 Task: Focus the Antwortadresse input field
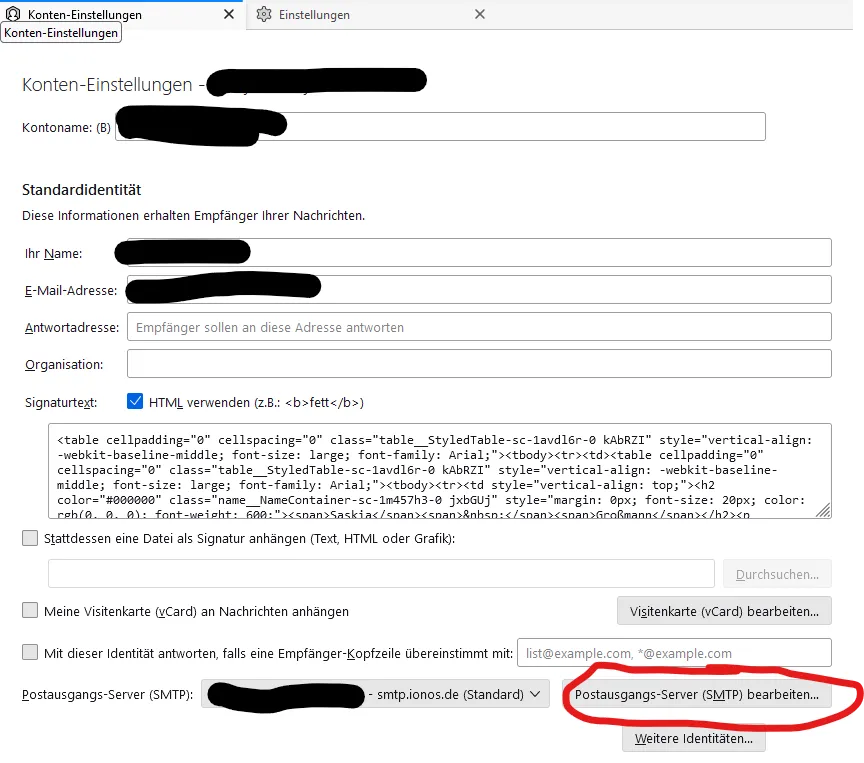[479, 327]
